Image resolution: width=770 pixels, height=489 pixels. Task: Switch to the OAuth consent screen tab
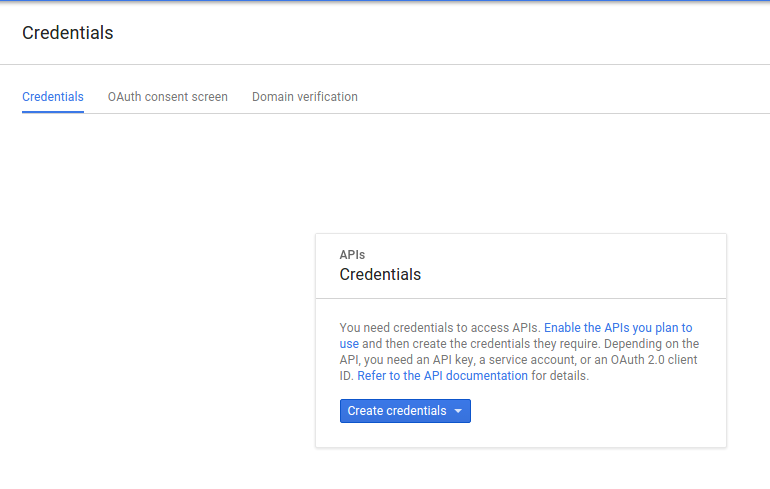[x=168, y=97]
